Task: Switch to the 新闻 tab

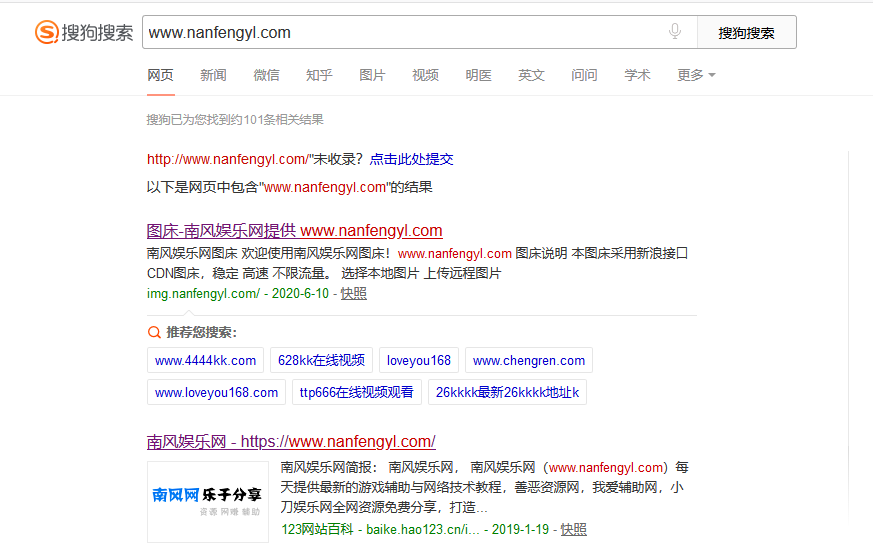Action: pos(213,75)
